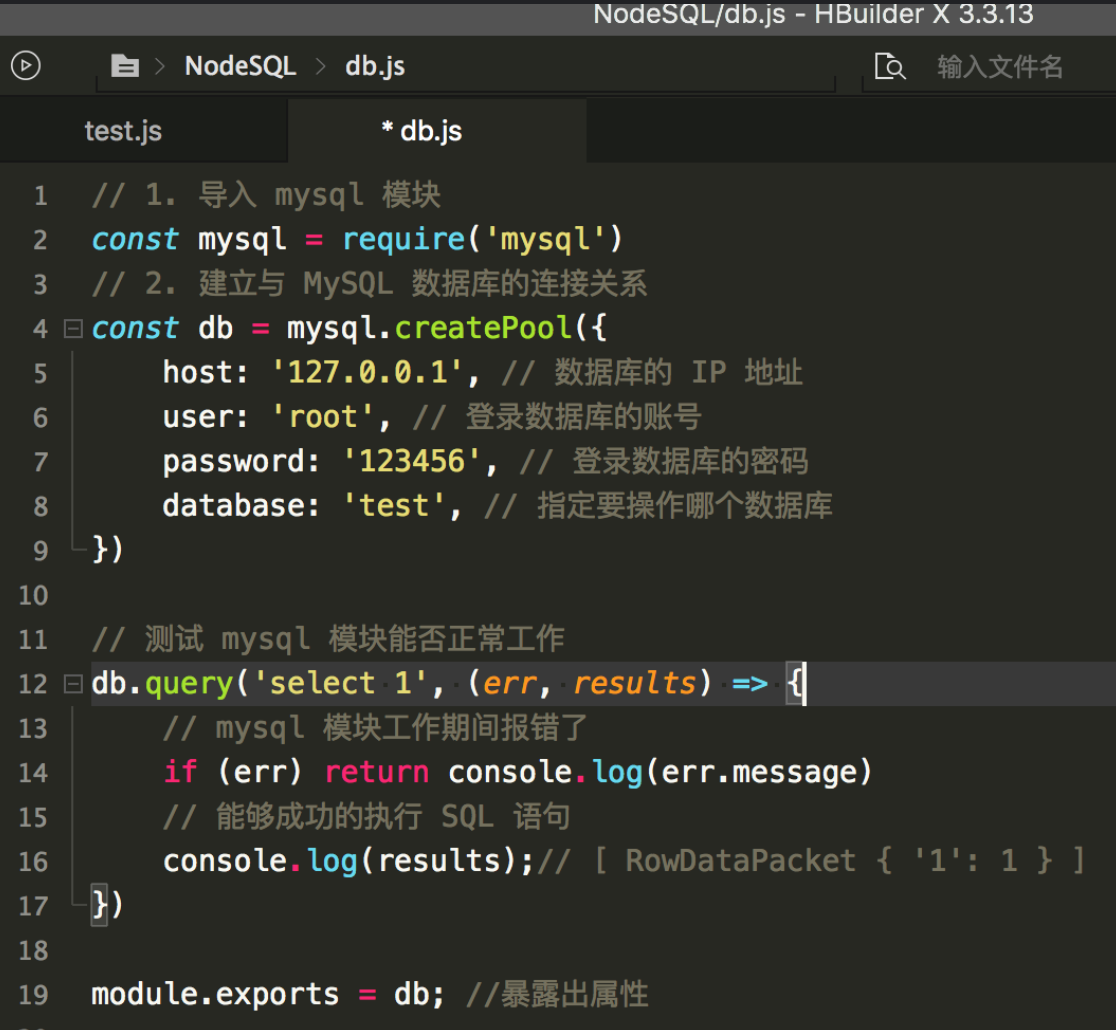The width and height of the screenshot is (1116, 1030).
Task: Click the comment on line 11
Action: (x=327, y=639)
